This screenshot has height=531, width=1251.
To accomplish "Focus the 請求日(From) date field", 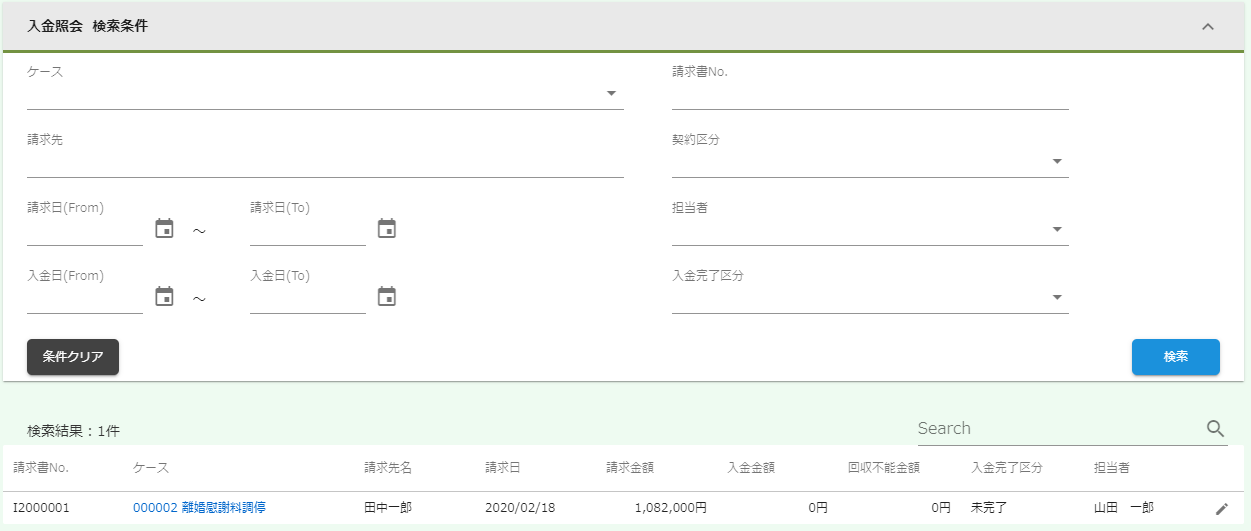I will (85, 231).
